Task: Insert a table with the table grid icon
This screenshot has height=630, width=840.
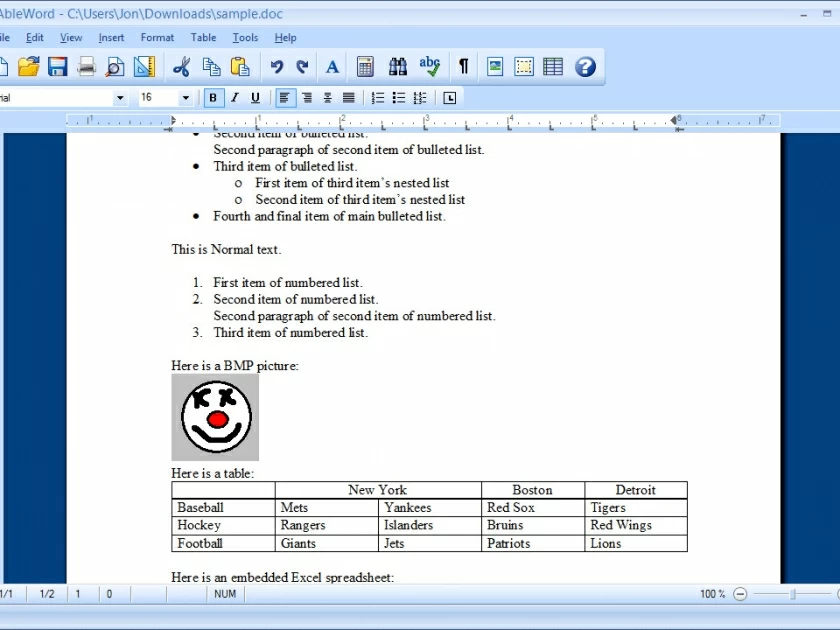Action: pyautogui.click(x=552, y=66)
